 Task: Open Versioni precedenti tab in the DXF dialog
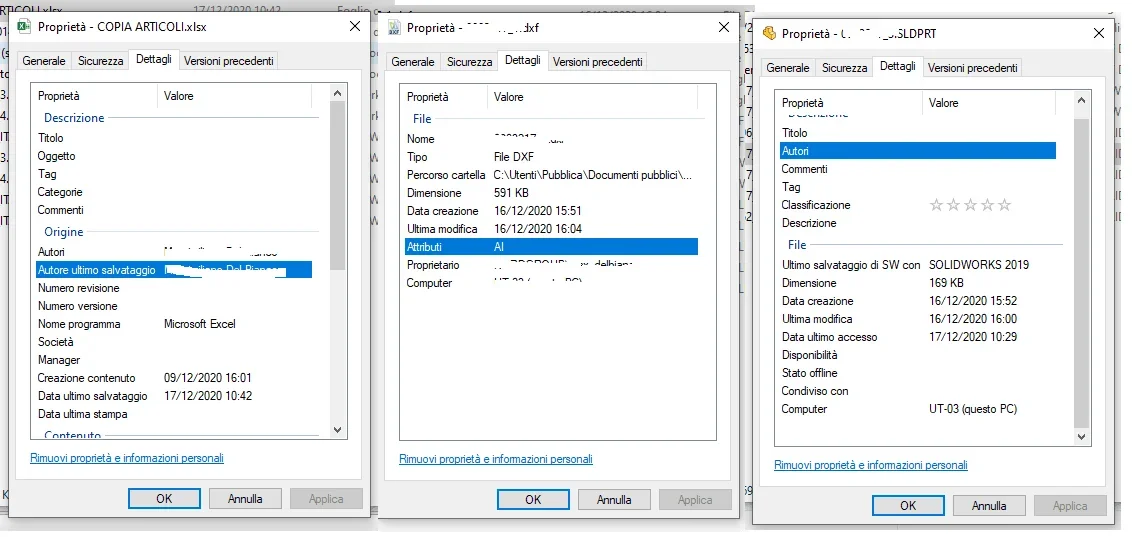(597, 62)
